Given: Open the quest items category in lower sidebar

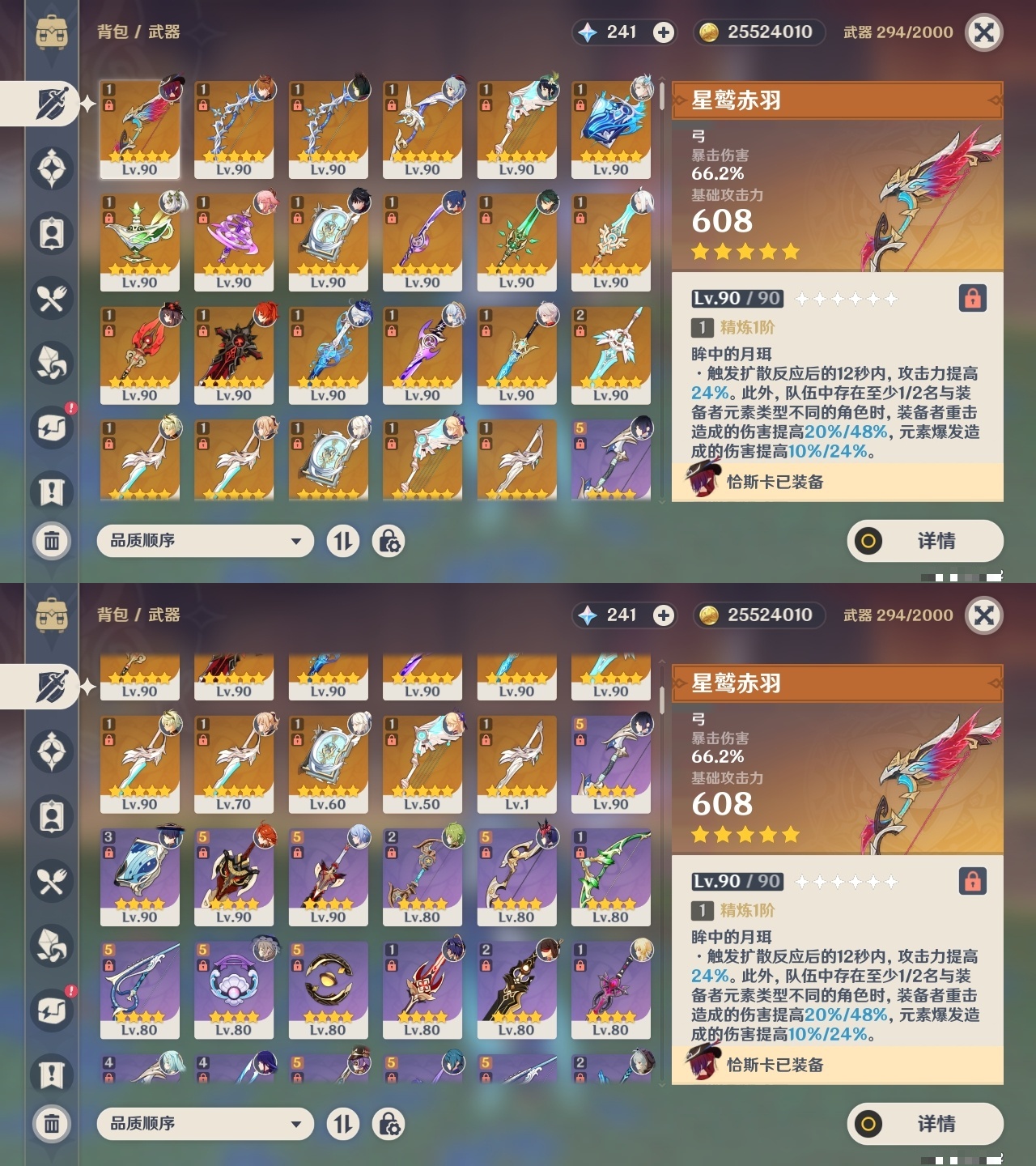Looking at the screenshot, I should click(52, 1075).
